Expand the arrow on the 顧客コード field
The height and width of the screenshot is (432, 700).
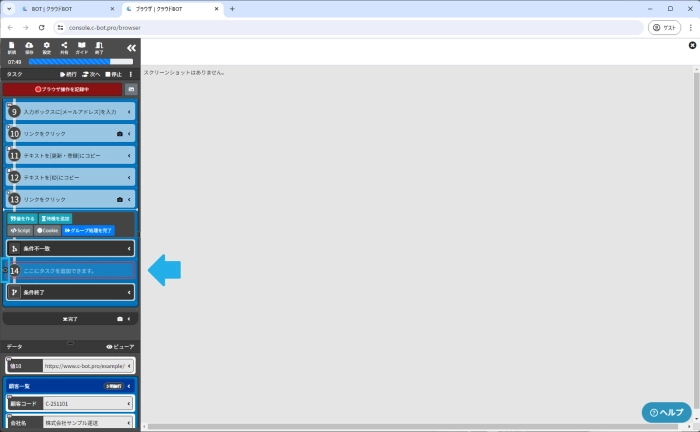[x=129, y=403]
